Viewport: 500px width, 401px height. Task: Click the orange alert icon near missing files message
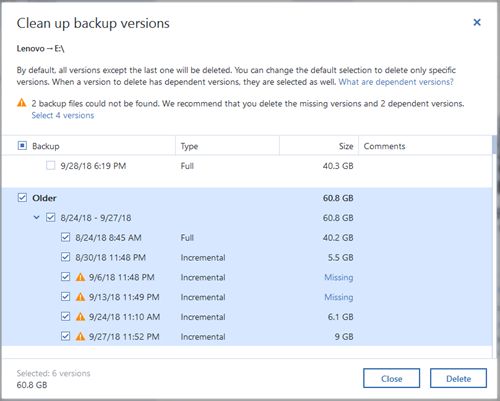[x=22, y=103]
